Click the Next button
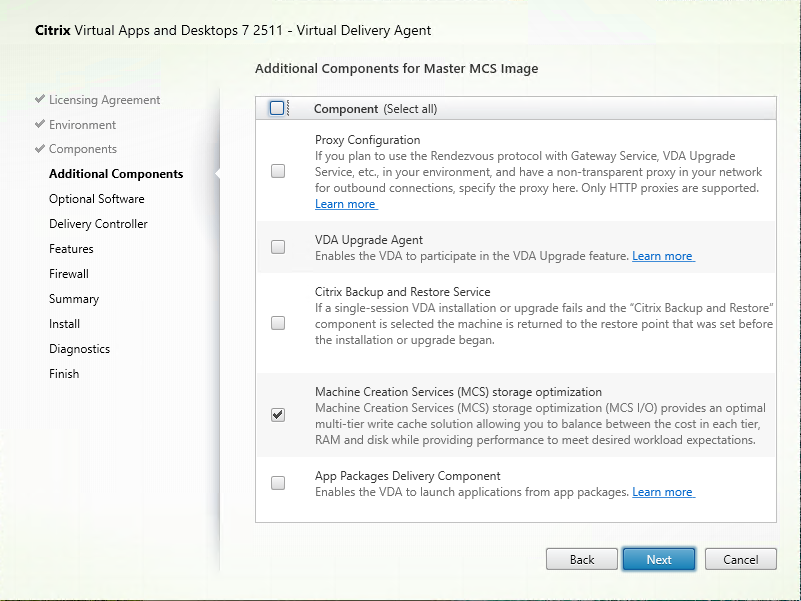Viewport: 801px width, 601px height. [x=659, y=559]
